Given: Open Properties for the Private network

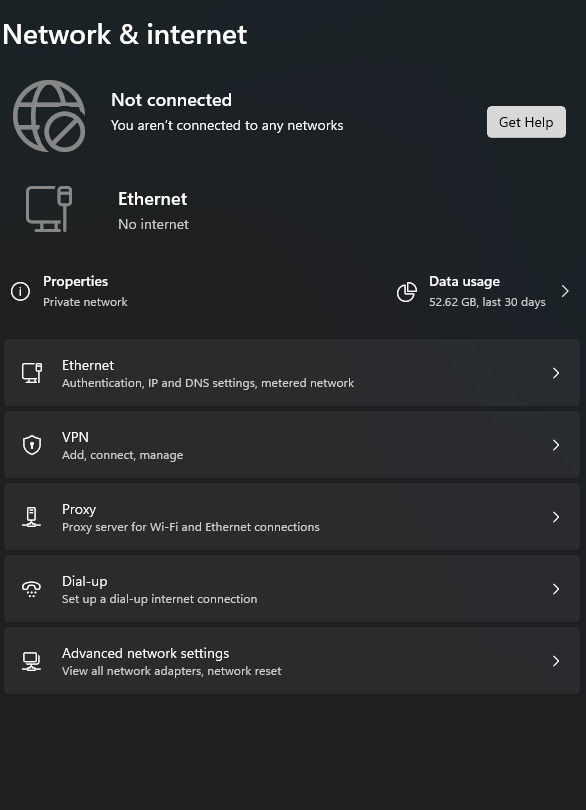Looking at the screenshot, I should 85,291.
